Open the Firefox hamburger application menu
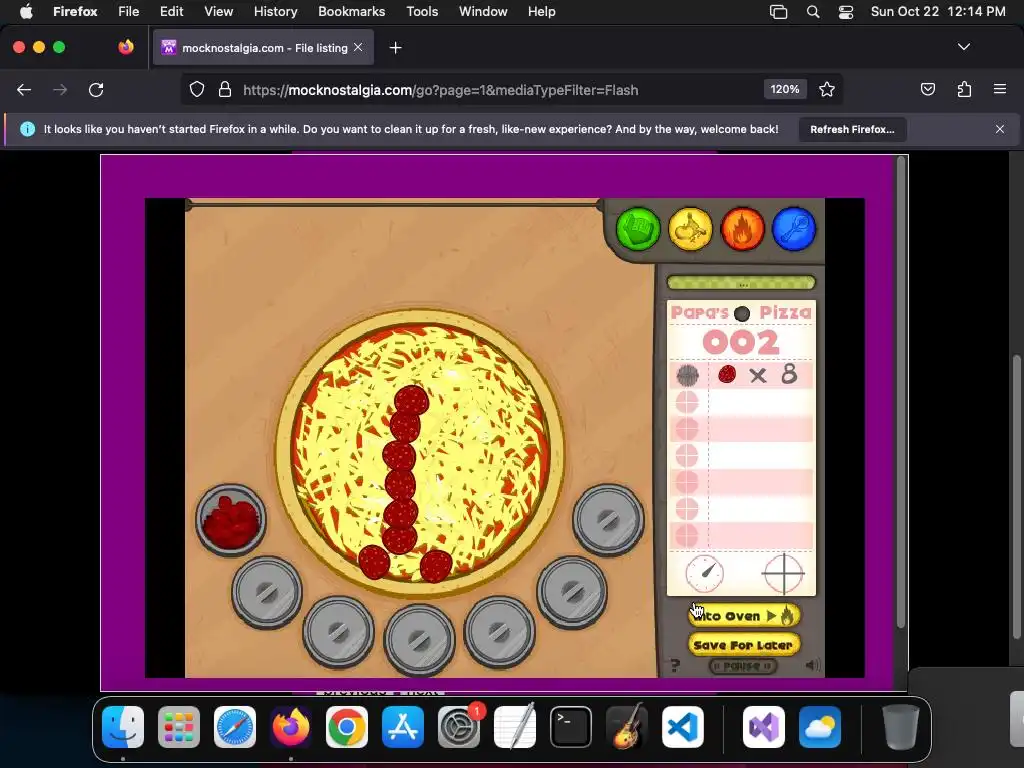The width and height of the screenshot is (1024, 768). coord(1000,89)
